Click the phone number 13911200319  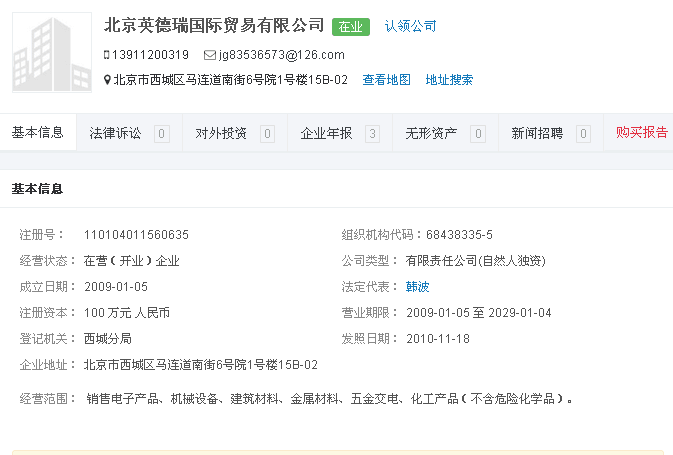point(151,55)
